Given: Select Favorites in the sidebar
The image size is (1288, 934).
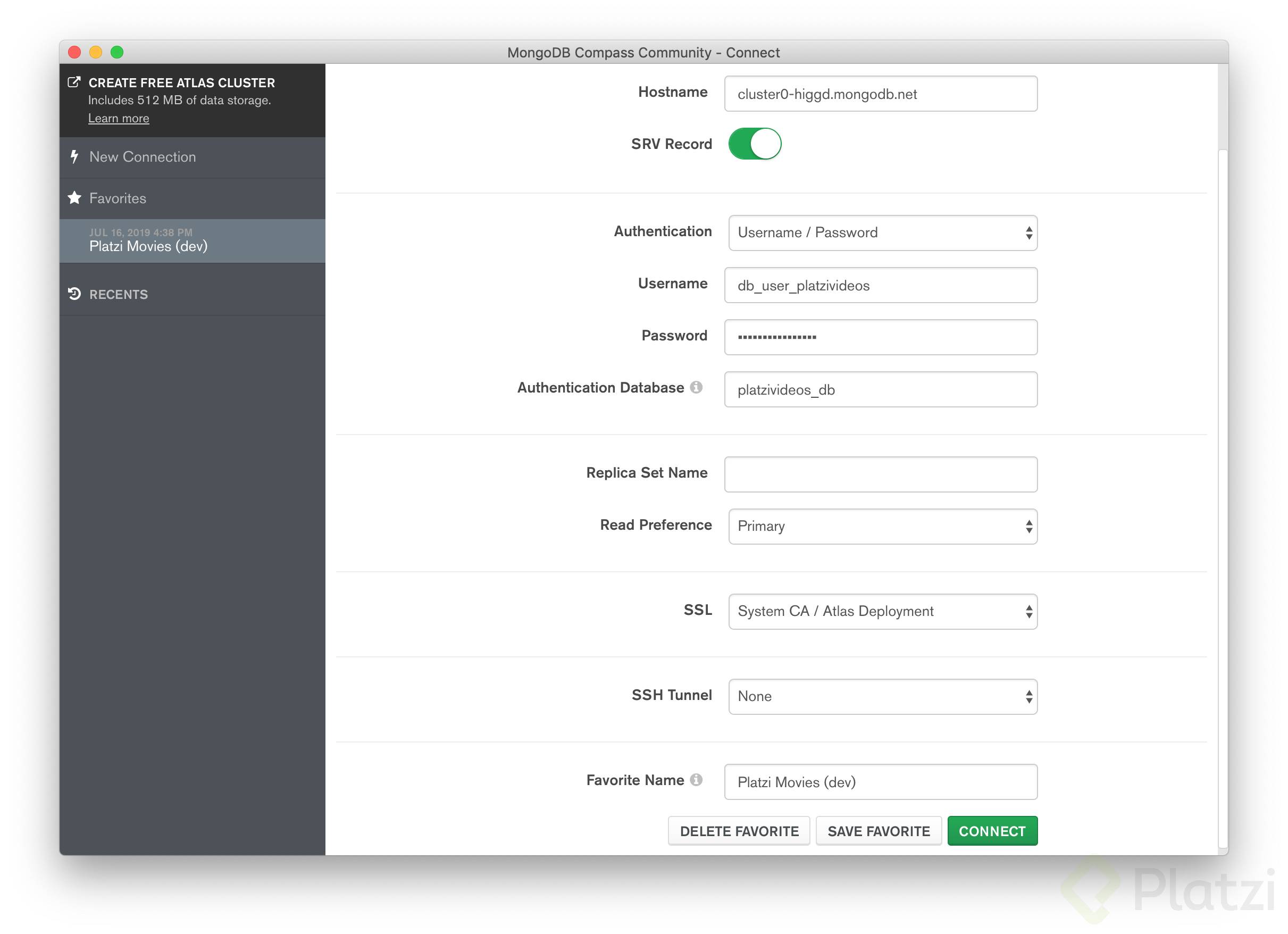Looking at the screenshot, I should 192,199.
